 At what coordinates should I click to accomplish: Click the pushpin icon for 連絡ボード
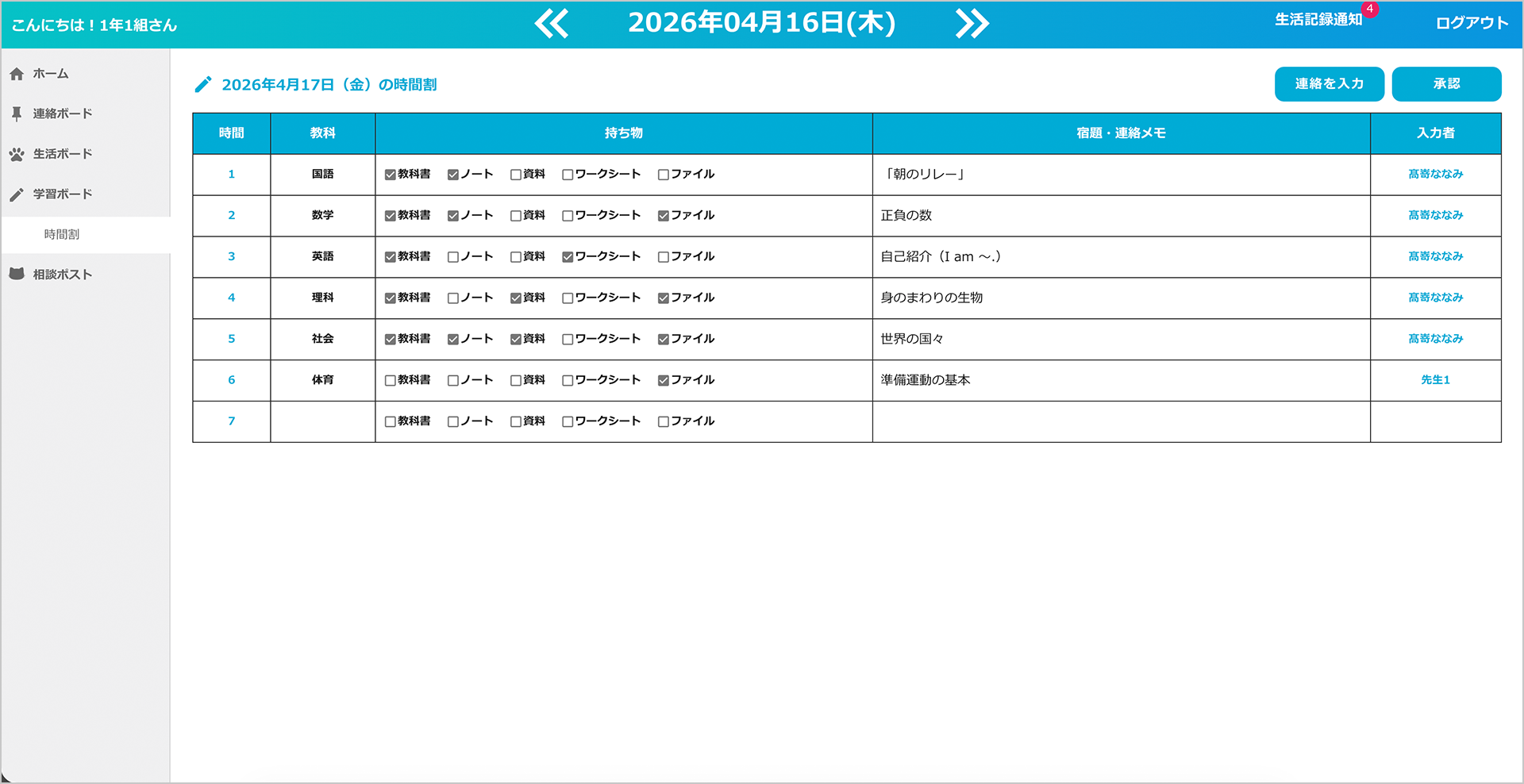(17, 114)
